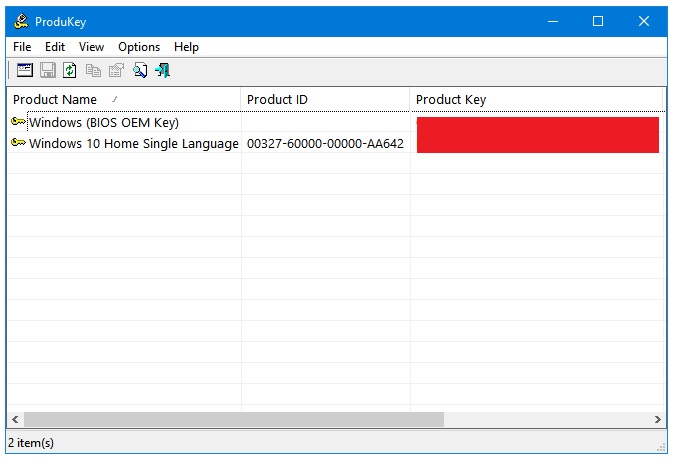This screenshot has width=675, height=460.
Task: Click the horizontal scrollbar left arrow
Action: pyautogui.click(x=15, y=419)
